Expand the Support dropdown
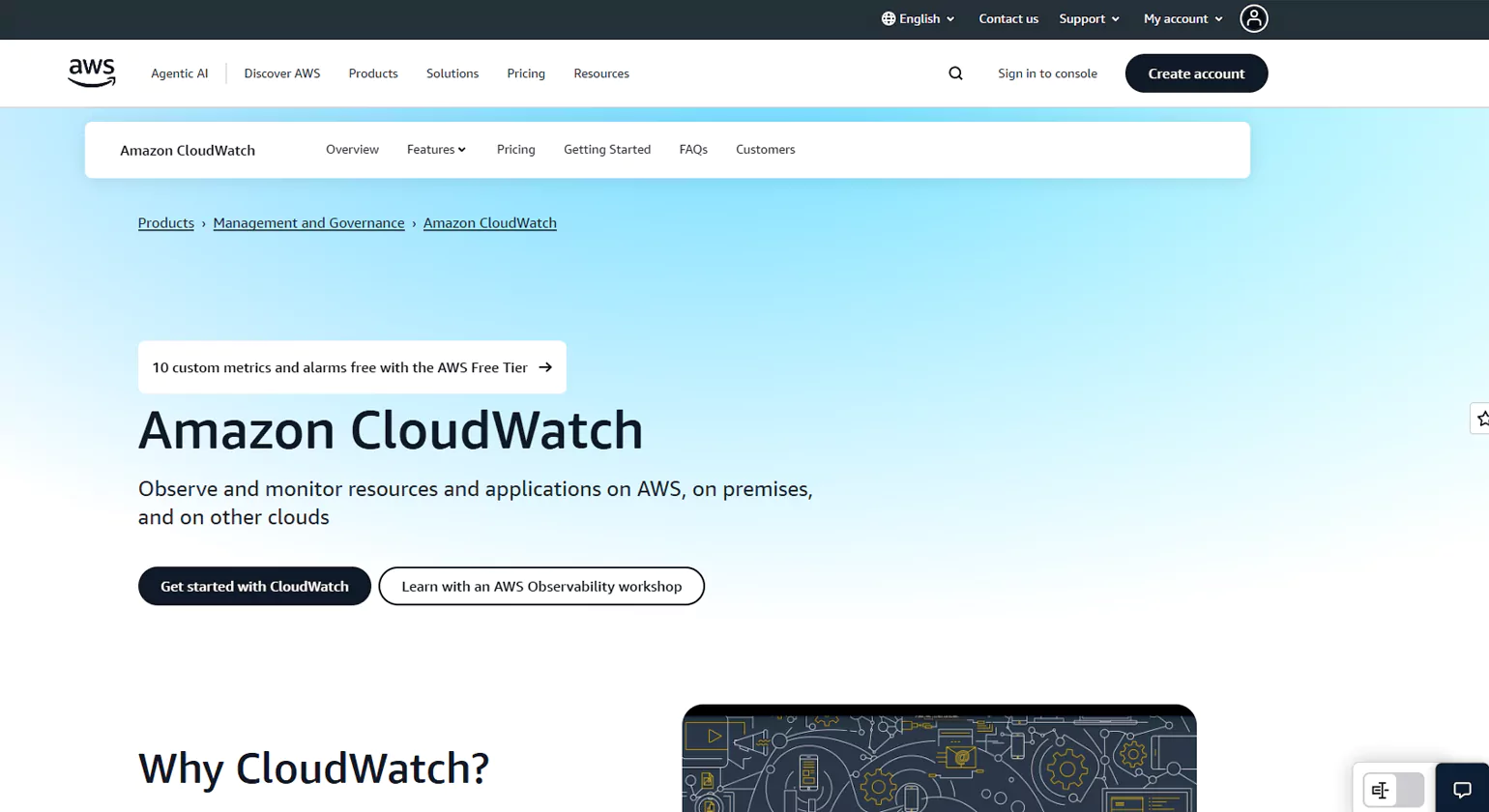 pos(1089,18)
